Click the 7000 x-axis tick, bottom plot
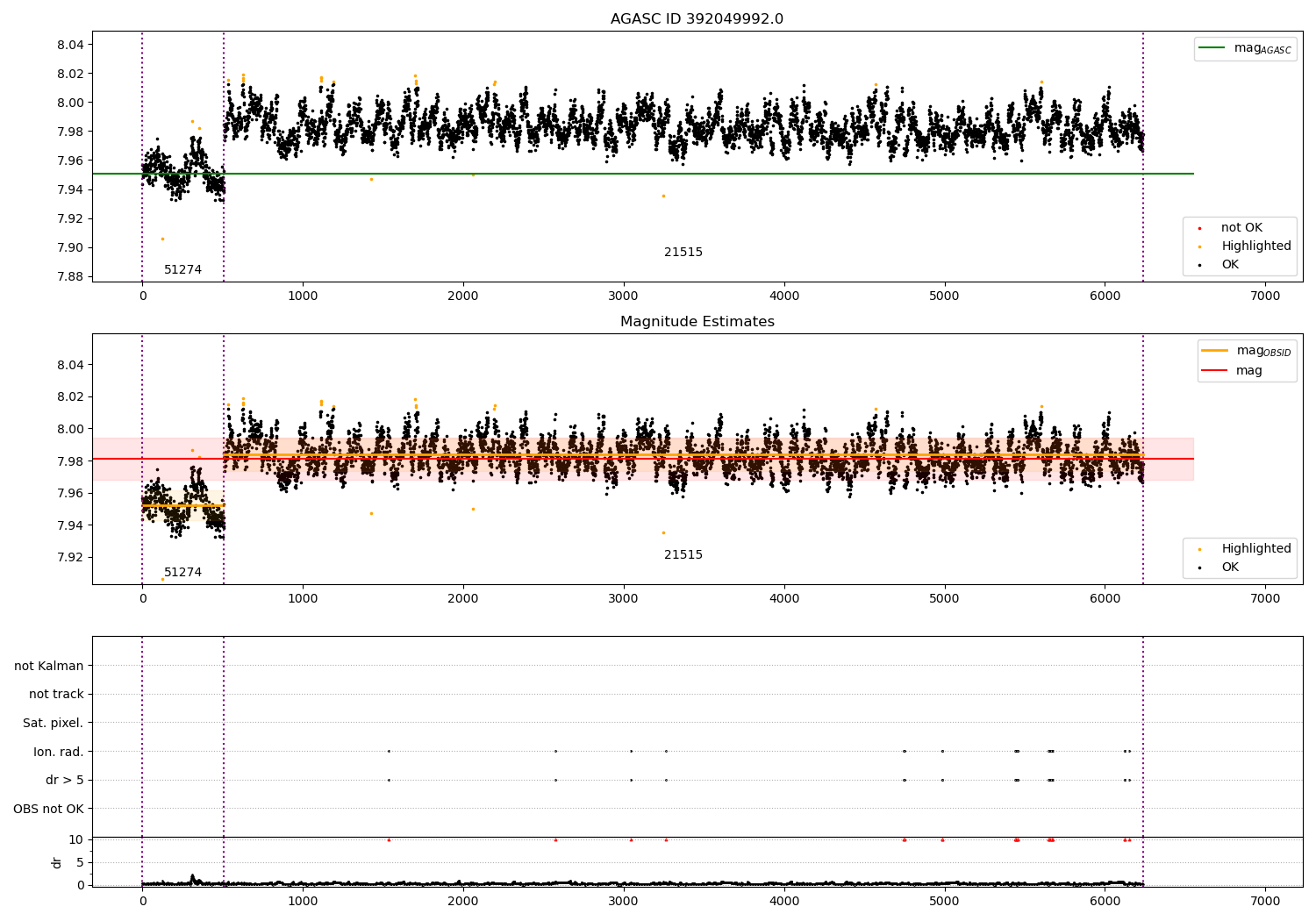The width and height of the screenshot is (1316, 921). (1265, 901)
